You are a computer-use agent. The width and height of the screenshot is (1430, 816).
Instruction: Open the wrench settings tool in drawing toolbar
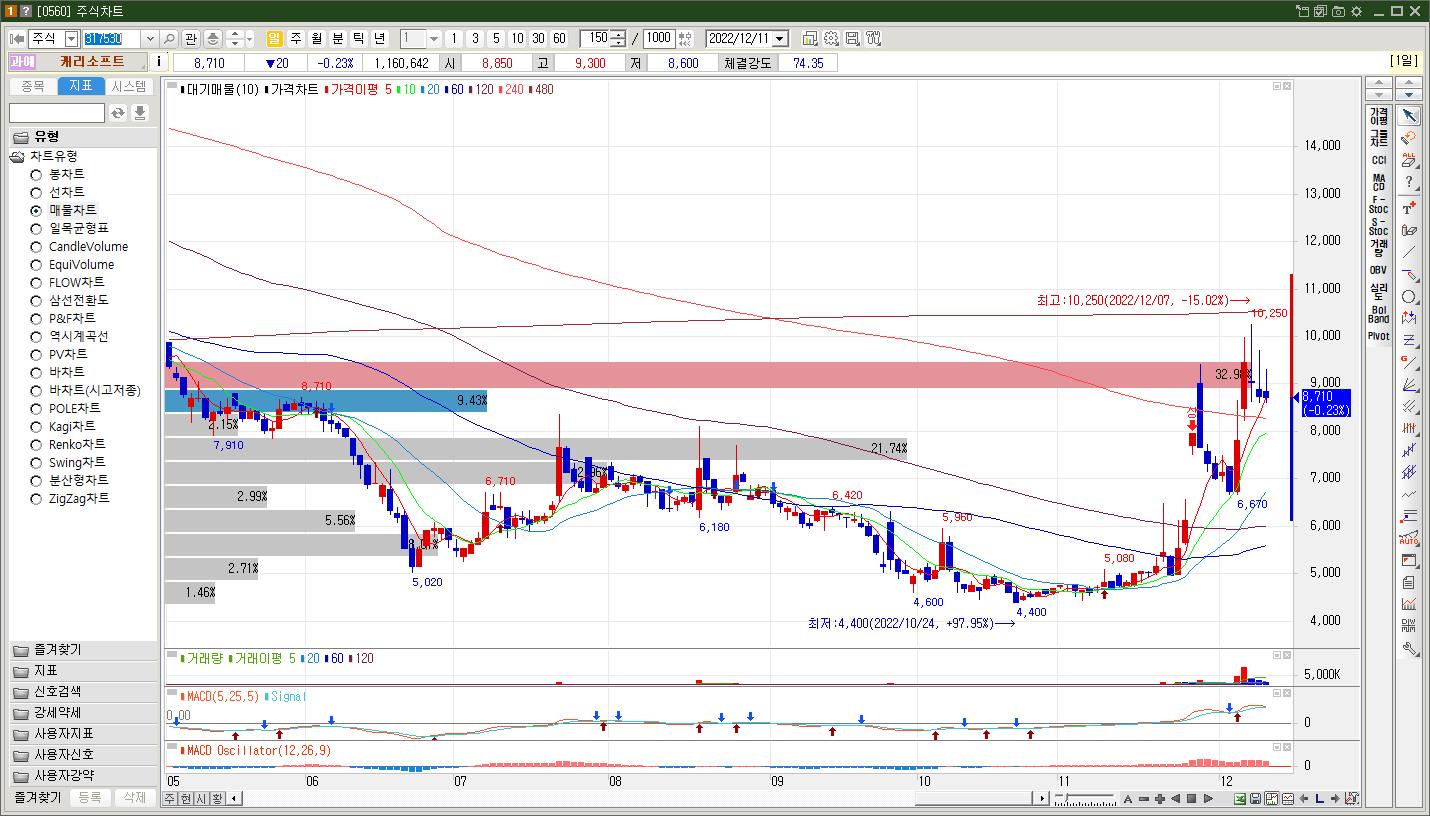1409,648
